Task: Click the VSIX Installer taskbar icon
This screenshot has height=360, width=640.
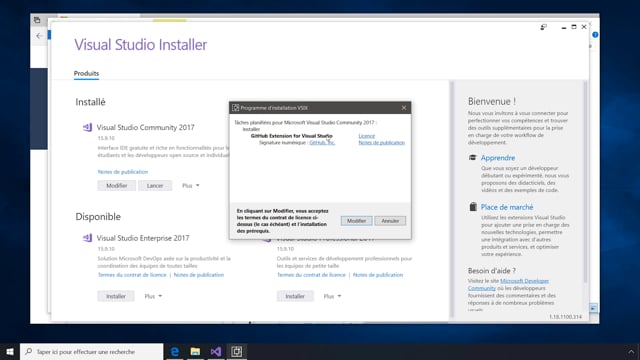Action: 237,351
